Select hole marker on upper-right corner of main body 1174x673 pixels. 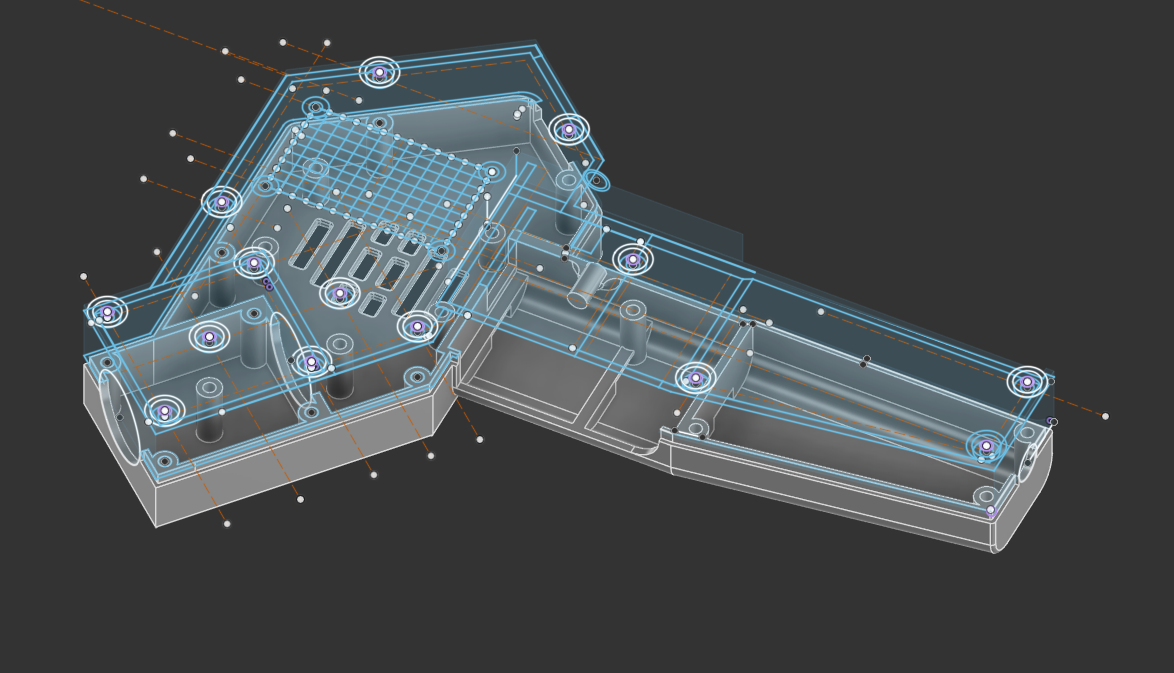point(569,129)
